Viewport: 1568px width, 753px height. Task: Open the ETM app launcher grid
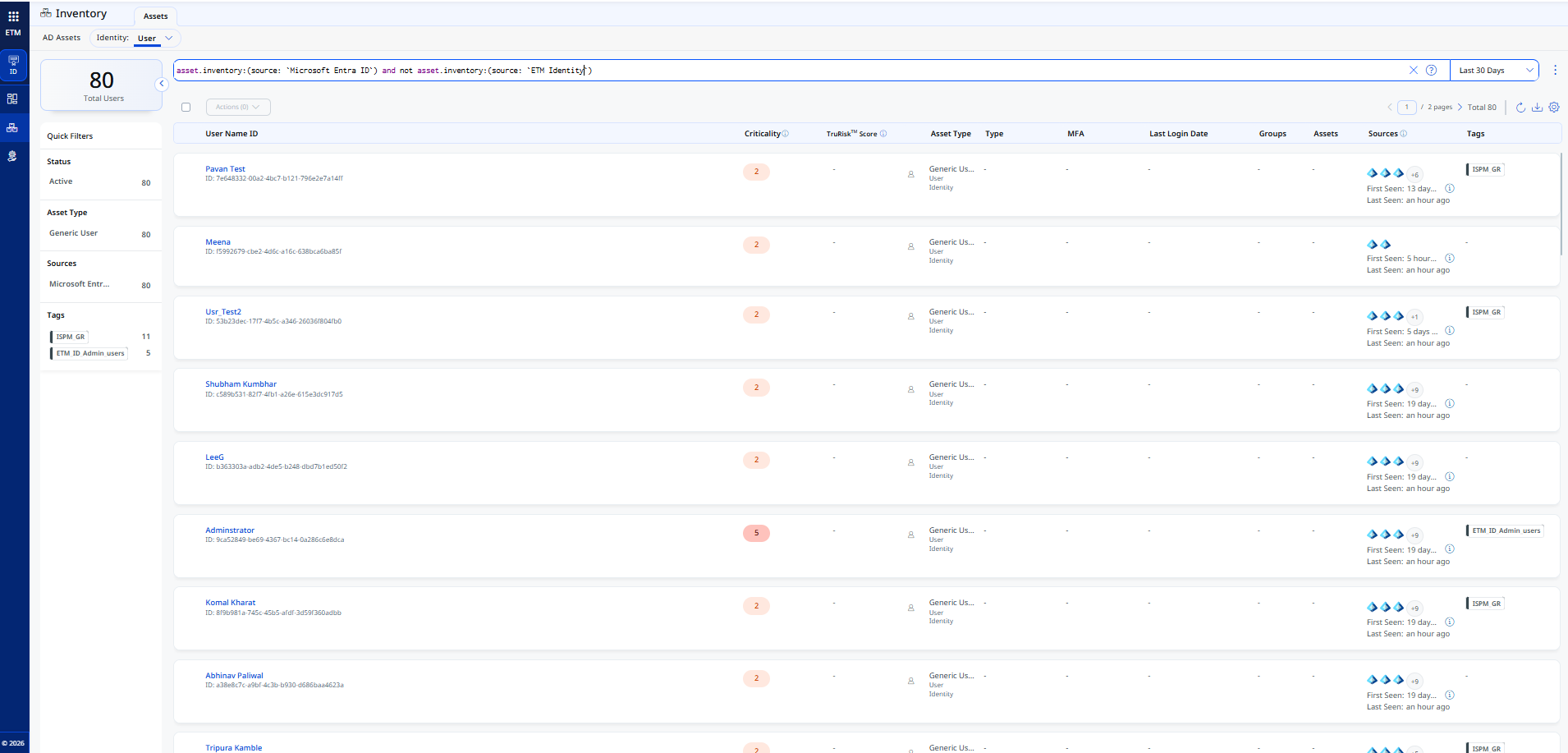click(13, 16)
